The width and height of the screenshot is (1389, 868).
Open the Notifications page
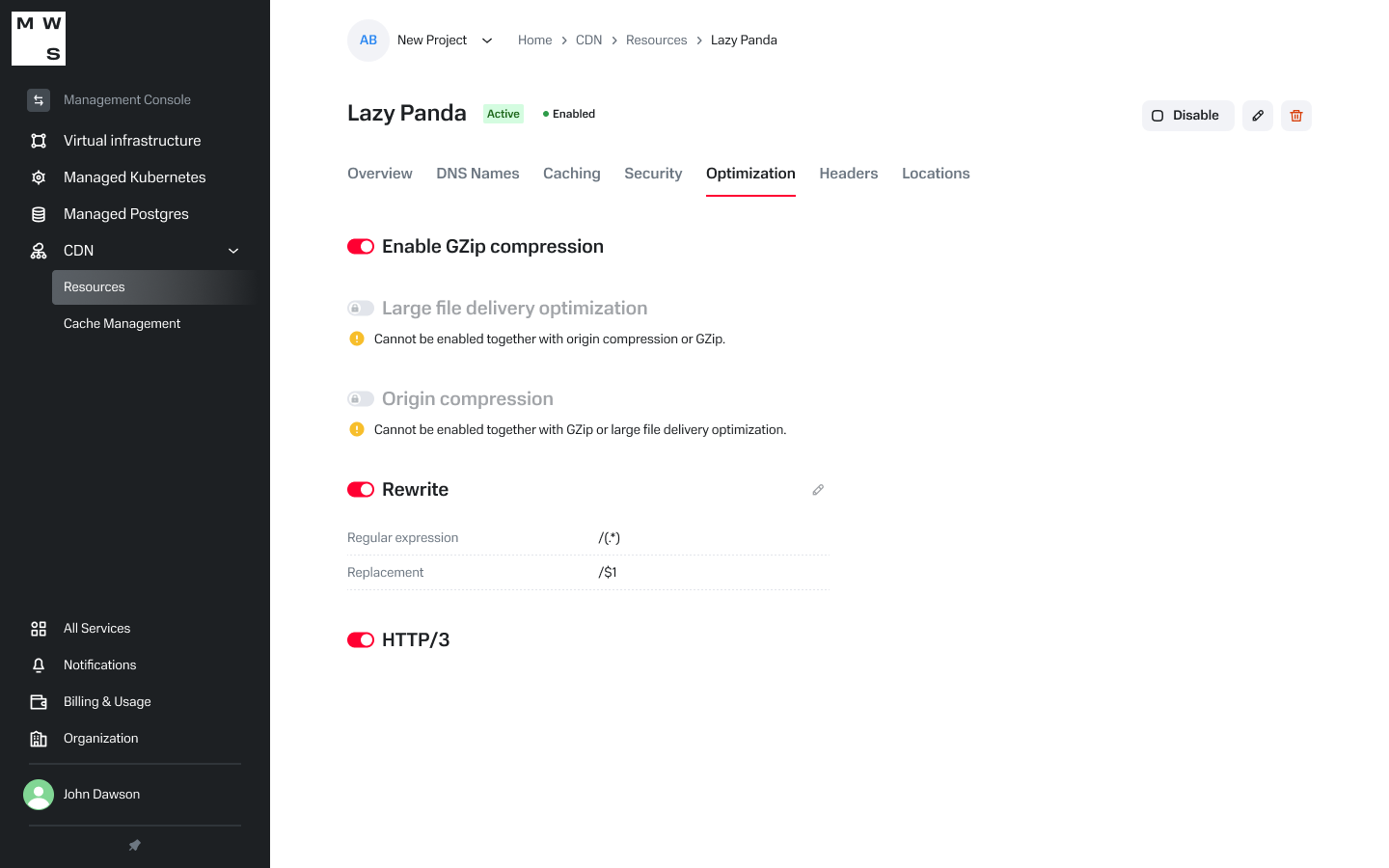[100, 665]
